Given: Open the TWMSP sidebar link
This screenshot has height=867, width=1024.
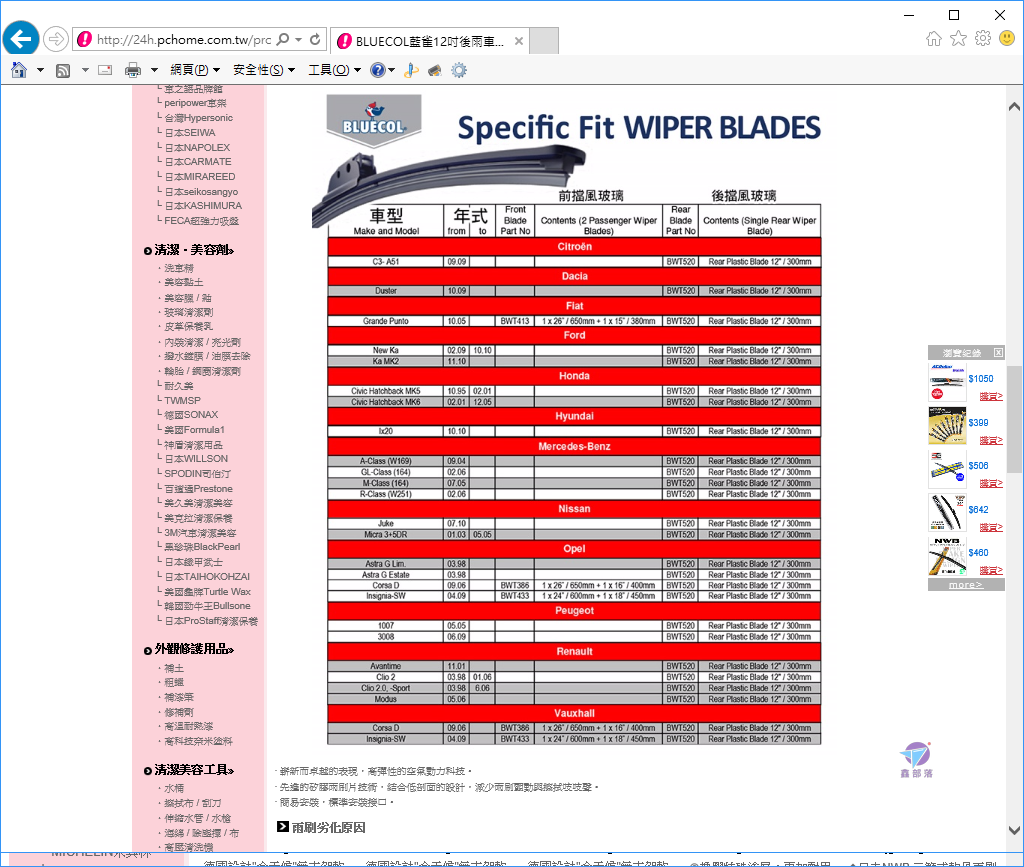Looking at the screenshot, I should tap(182, 400).
